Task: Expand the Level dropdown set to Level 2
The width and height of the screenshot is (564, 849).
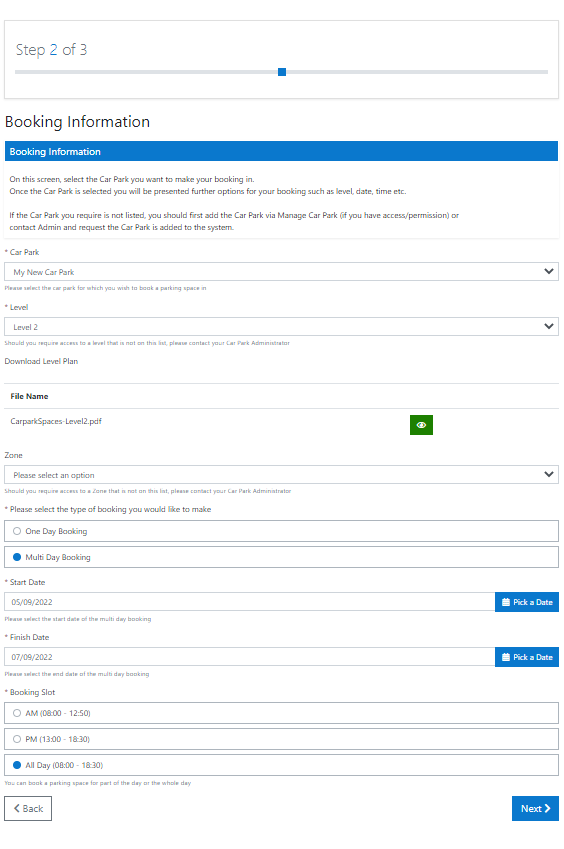Action: tap(281, 327)
